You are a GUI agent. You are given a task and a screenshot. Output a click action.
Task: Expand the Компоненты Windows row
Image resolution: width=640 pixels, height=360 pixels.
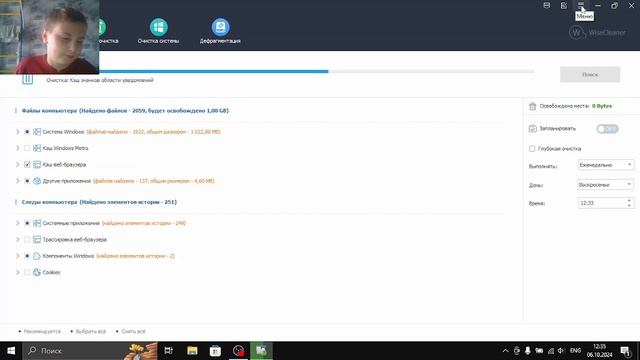[18, 256]
